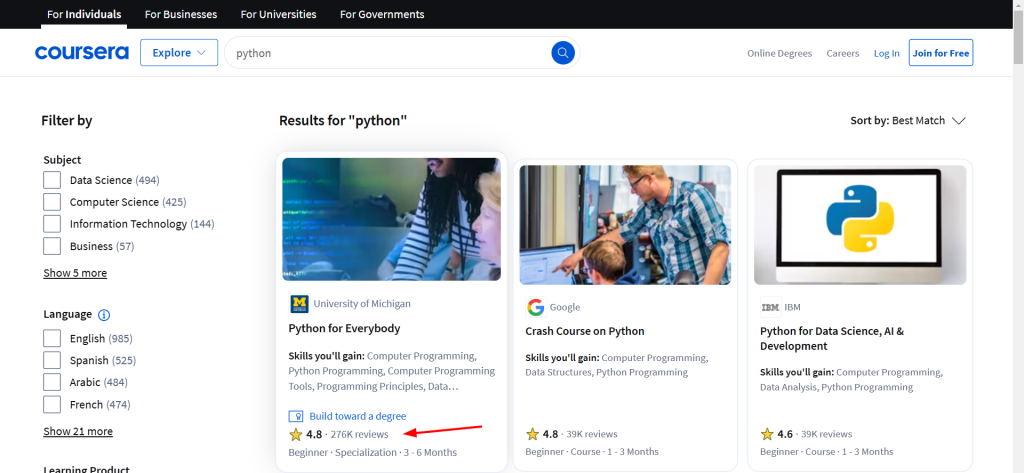The height and width of the screenshot is (473, 1024).
Task: Open the Sort by Best Match dropdown
Action: pos(908,121)
